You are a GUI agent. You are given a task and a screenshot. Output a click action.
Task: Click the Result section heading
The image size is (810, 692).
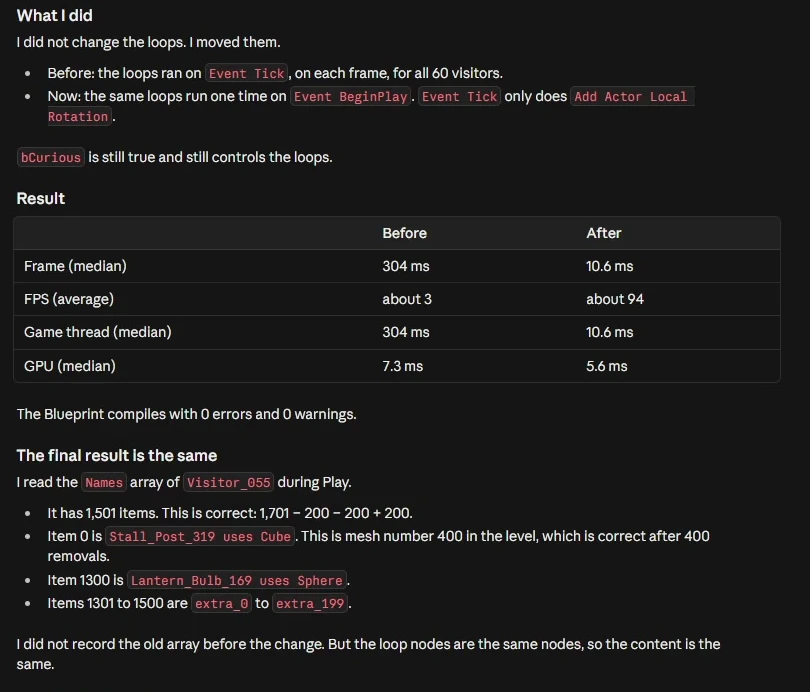coord(41,198)
